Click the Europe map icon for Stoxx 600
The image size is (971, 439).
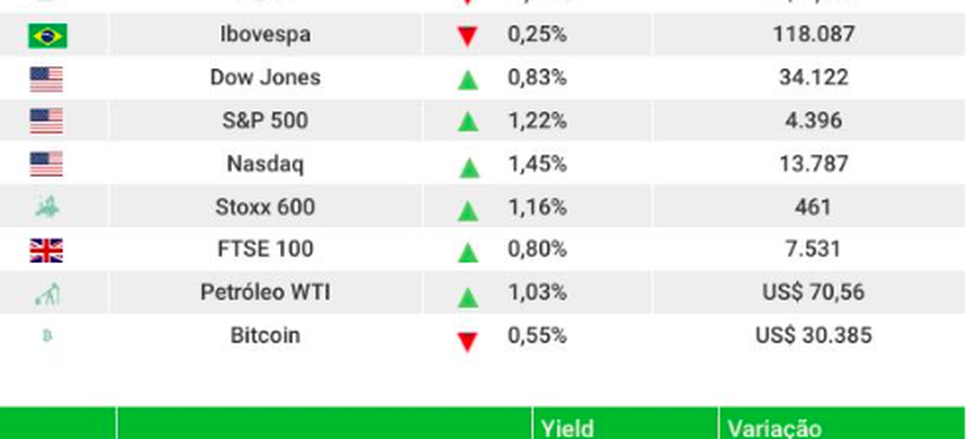coord(46,208)
